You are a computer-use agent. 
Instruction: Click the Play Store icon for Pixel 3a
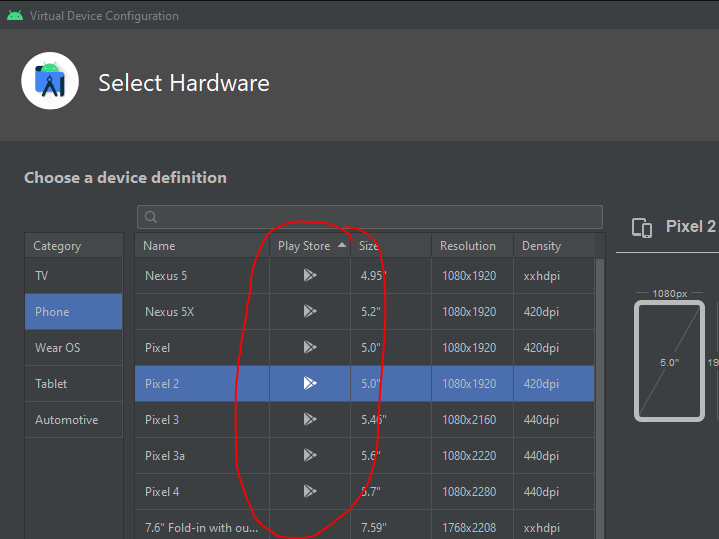(x=310, y=455)
